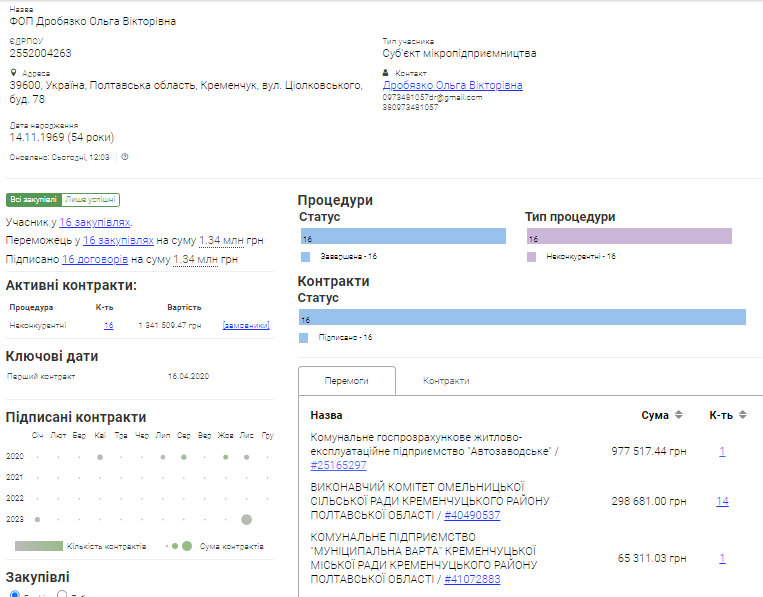Click the purple Неконкурентні legend square
Image resolution: width=763 pixels, height=597 pixels.
tap(532, 257)
